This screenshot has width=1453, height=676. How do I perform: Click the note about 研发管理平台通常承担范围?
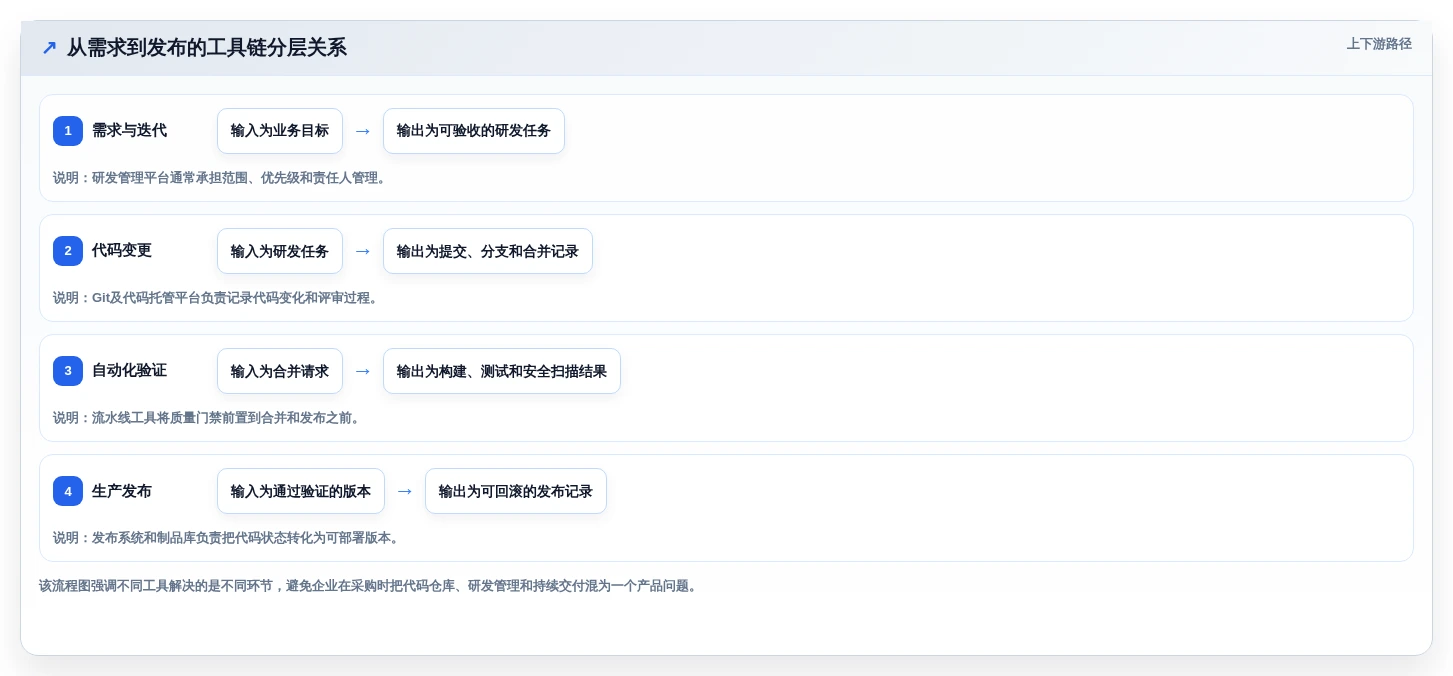click(x=222, y=178)
